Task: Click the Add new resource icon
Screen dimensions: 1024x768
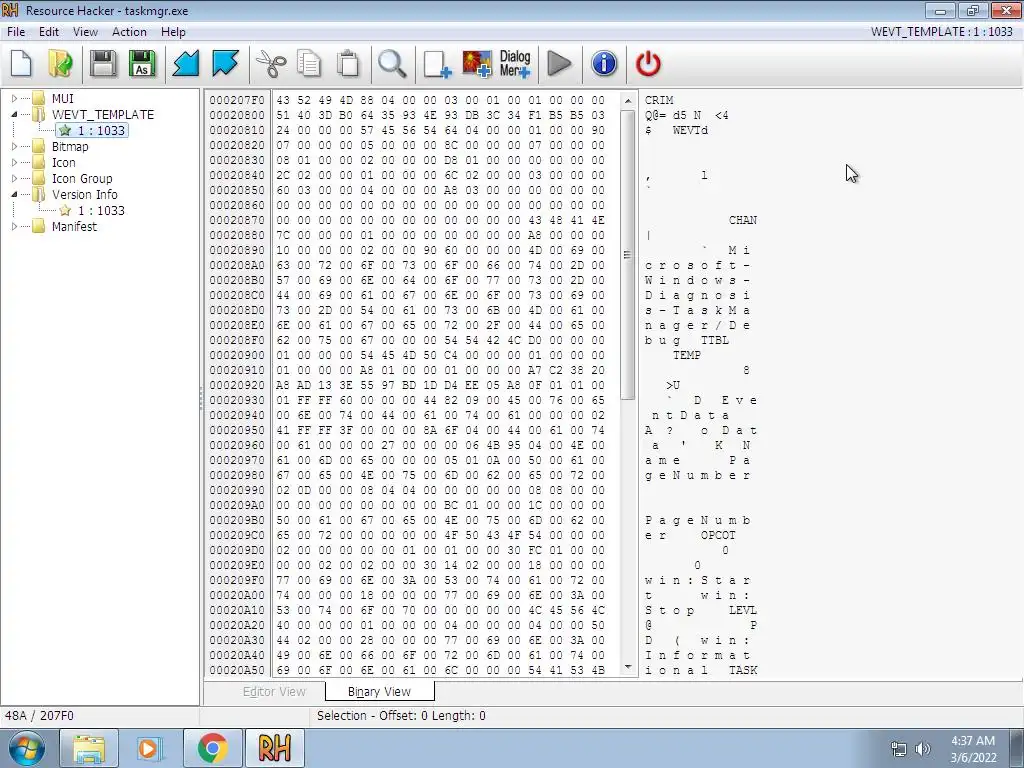Action: click(437, 64)
